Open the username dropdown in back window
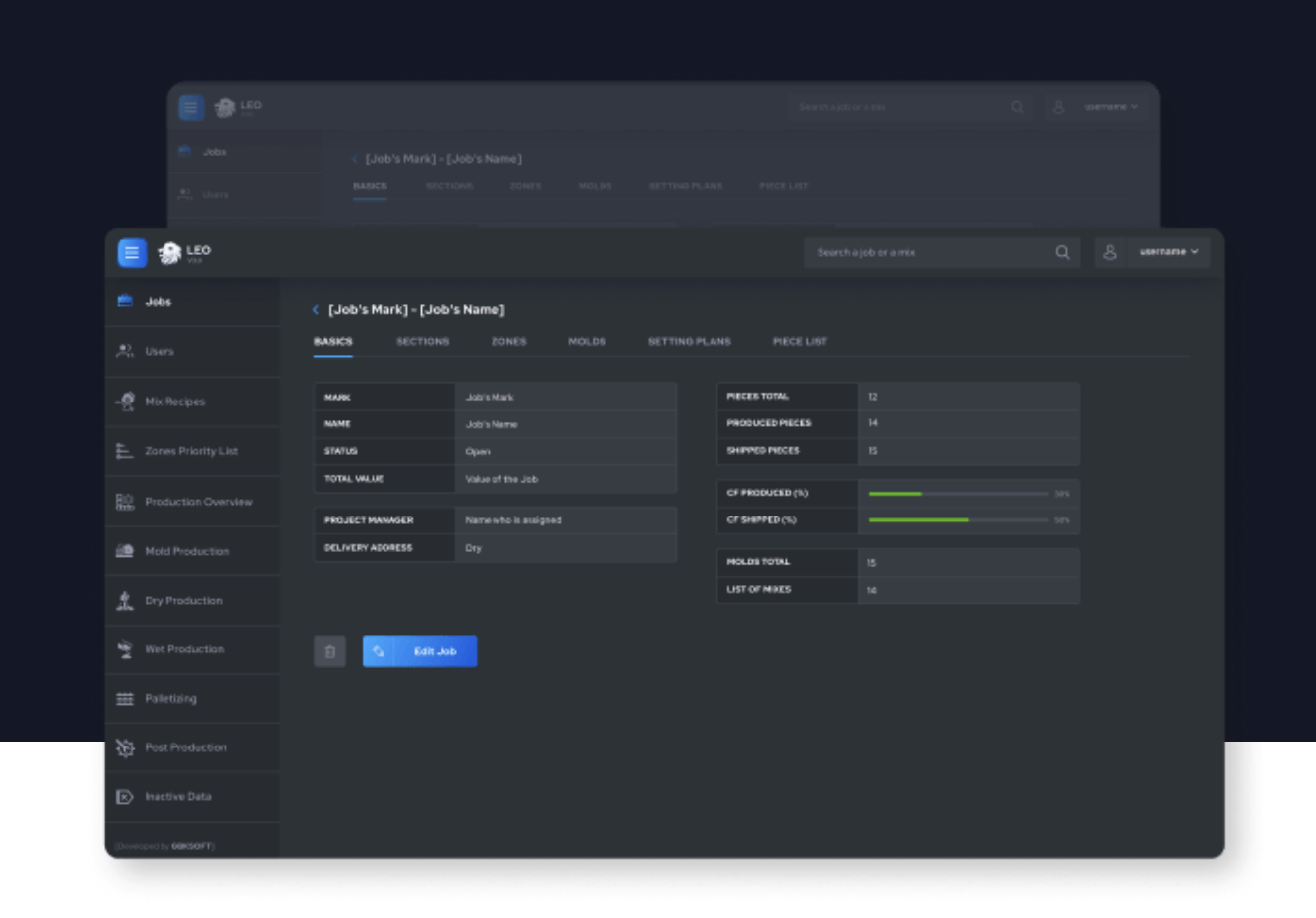1316x918 pixels. pos(1111,107)
